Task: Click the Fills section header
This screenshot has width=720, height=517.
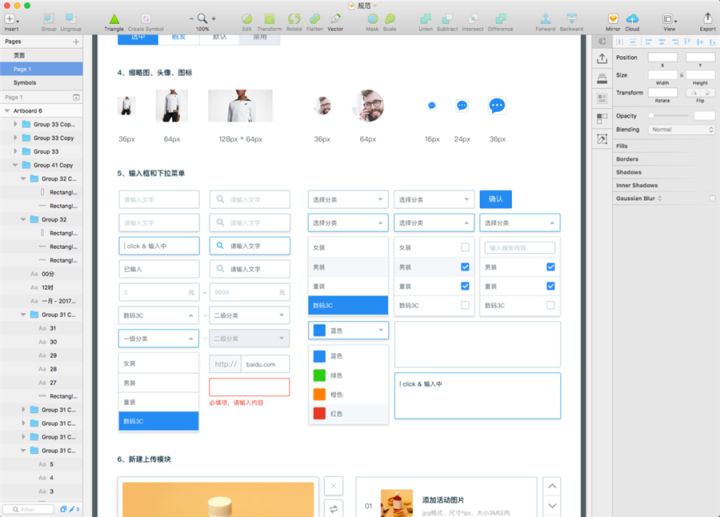Action: pyautogui.click(x=622, y=146)
